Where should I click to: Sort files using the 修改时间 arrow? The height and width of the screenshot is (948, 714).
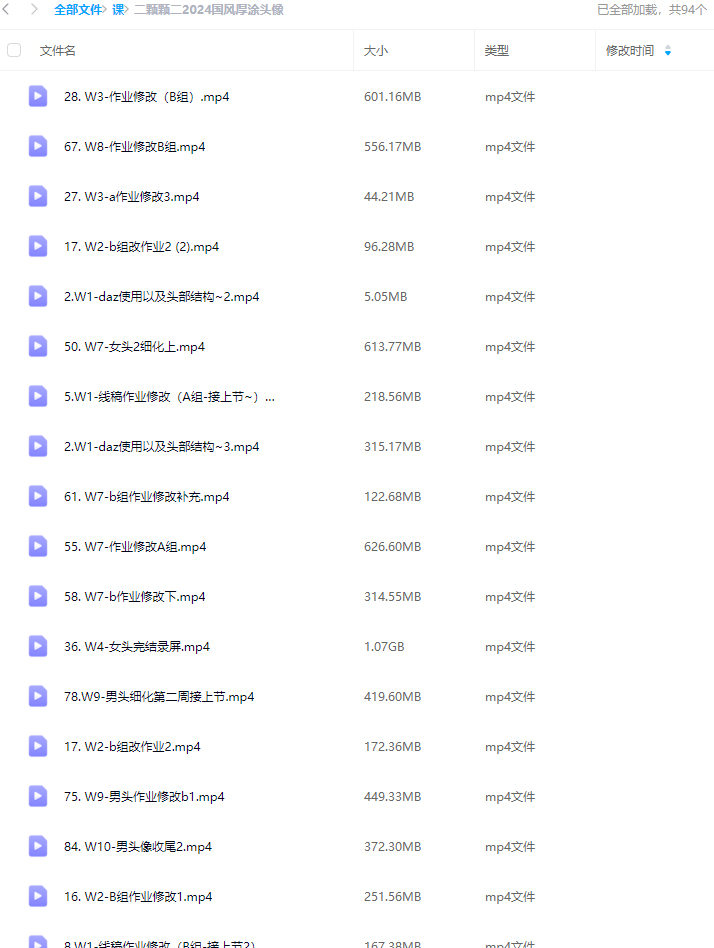point(667,51)
